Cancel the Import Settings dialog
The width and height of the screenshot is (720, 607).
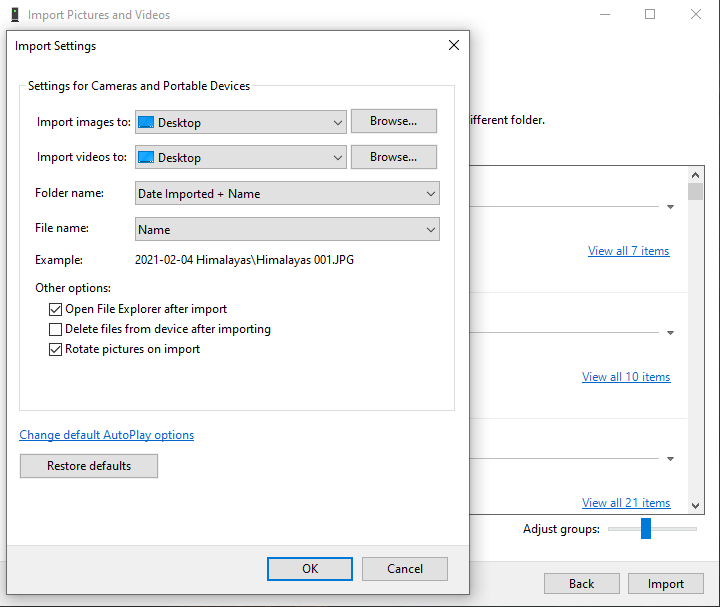pyautogui.click(x=405, y=568)
